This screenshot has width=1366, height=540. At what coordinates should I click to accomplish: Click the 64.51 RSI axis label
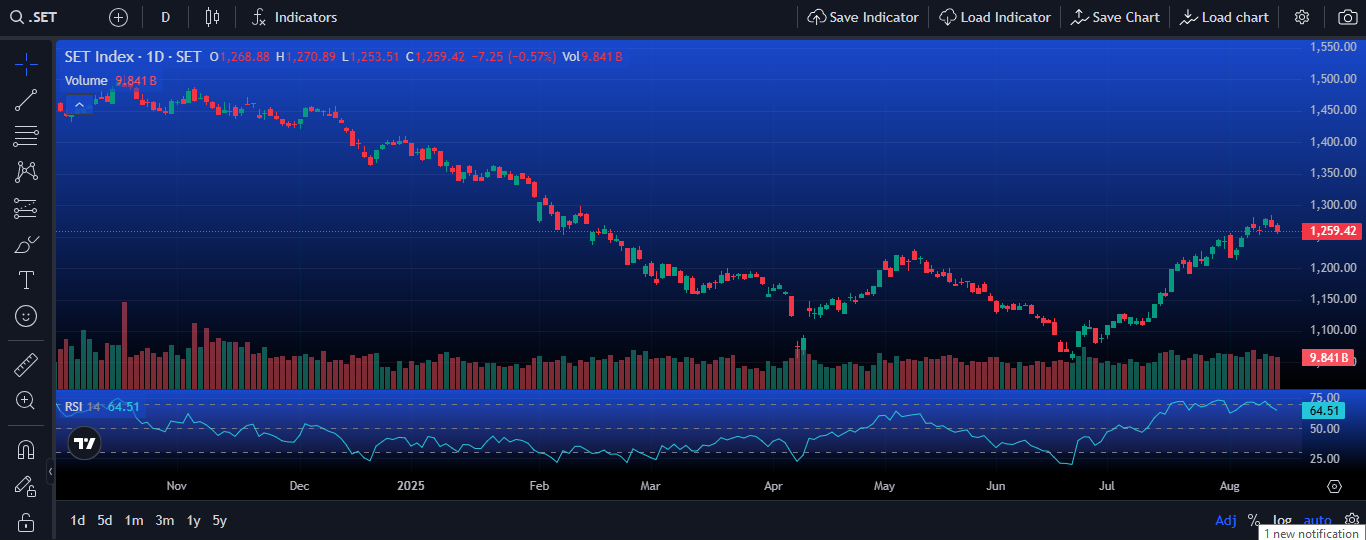(x=1323, y=410)
